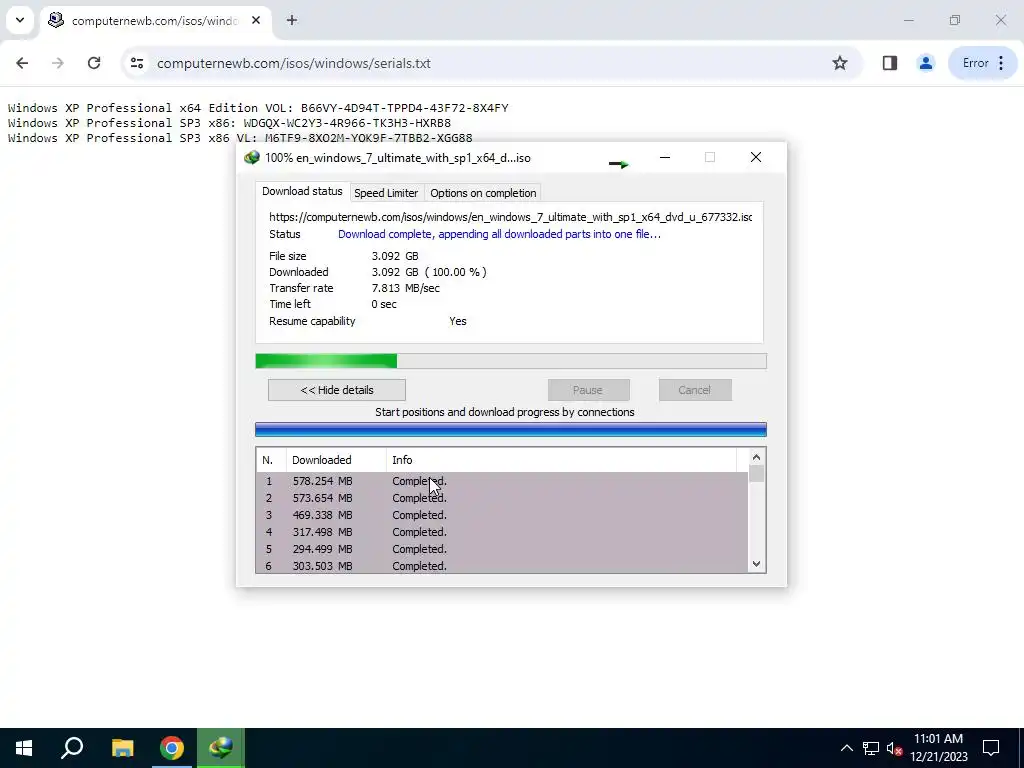This screenshot has height=768, width=1024.
Task: Click the Internet Download Manager taskbar icon
Action: tap(221, 748)
